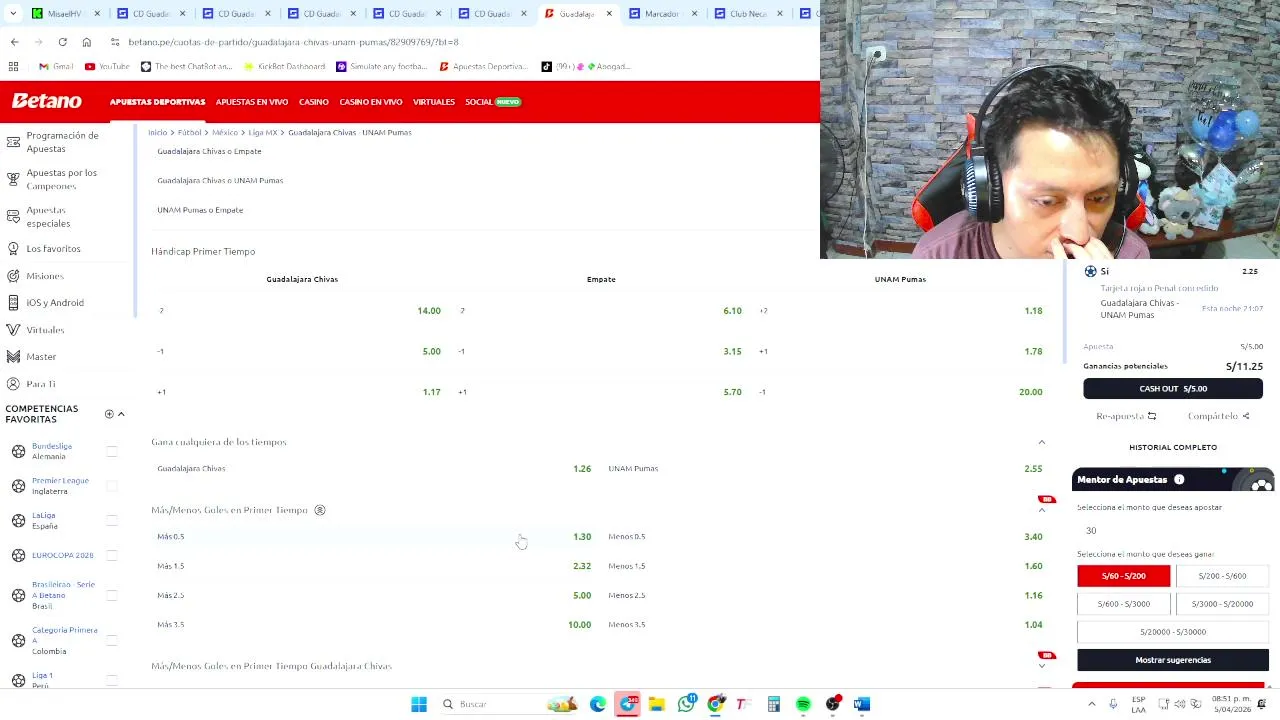1280x720 pixels.
Task: Click the Re-apuesta repeat icon
Action: [x=1152, y=416]
